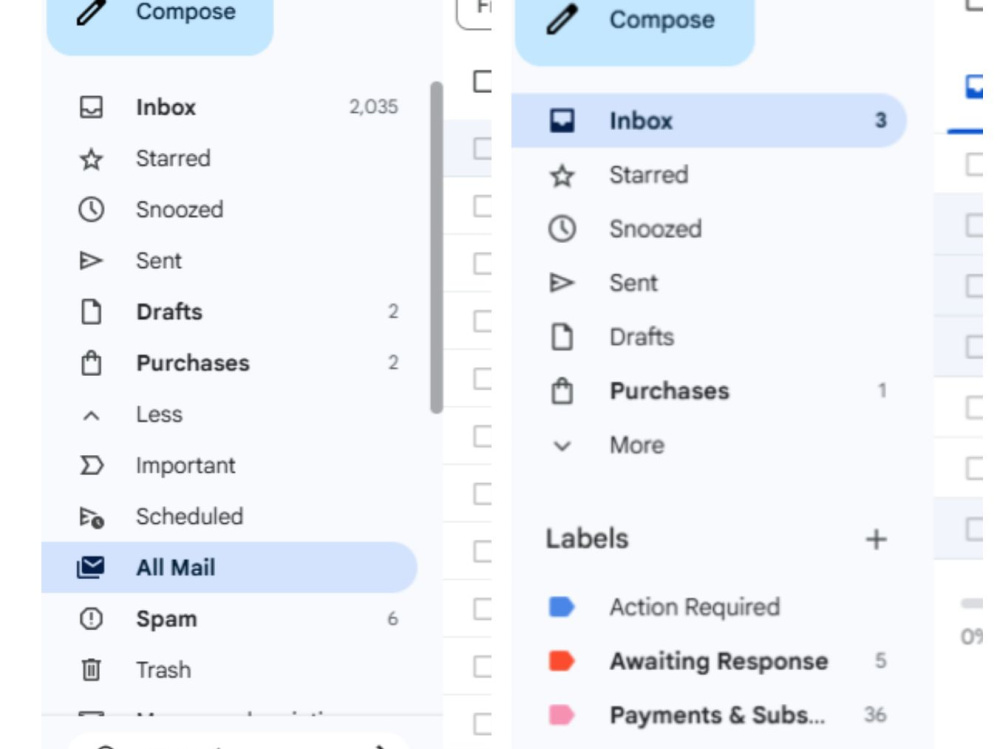Click the Compose pencil icon in left panel
1000x749 pixels.
[91, 11]
